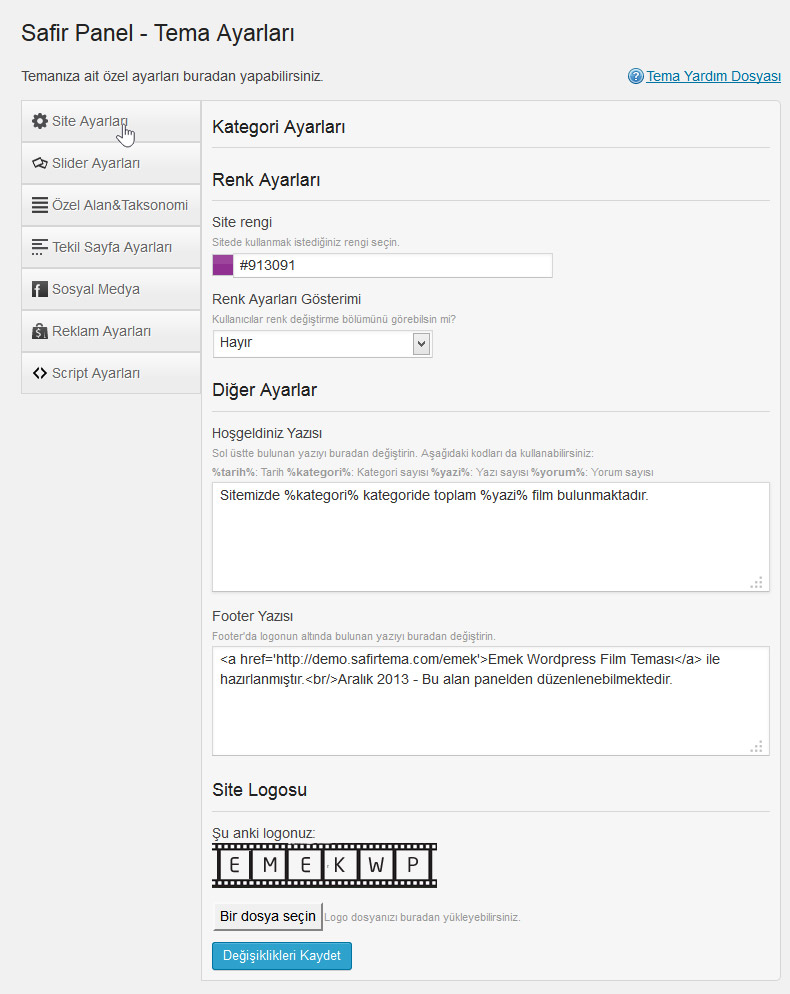Screen dimensions: 790x994
Task: Go to the Script Ayarları tab
Action: (x=111, y=373)
